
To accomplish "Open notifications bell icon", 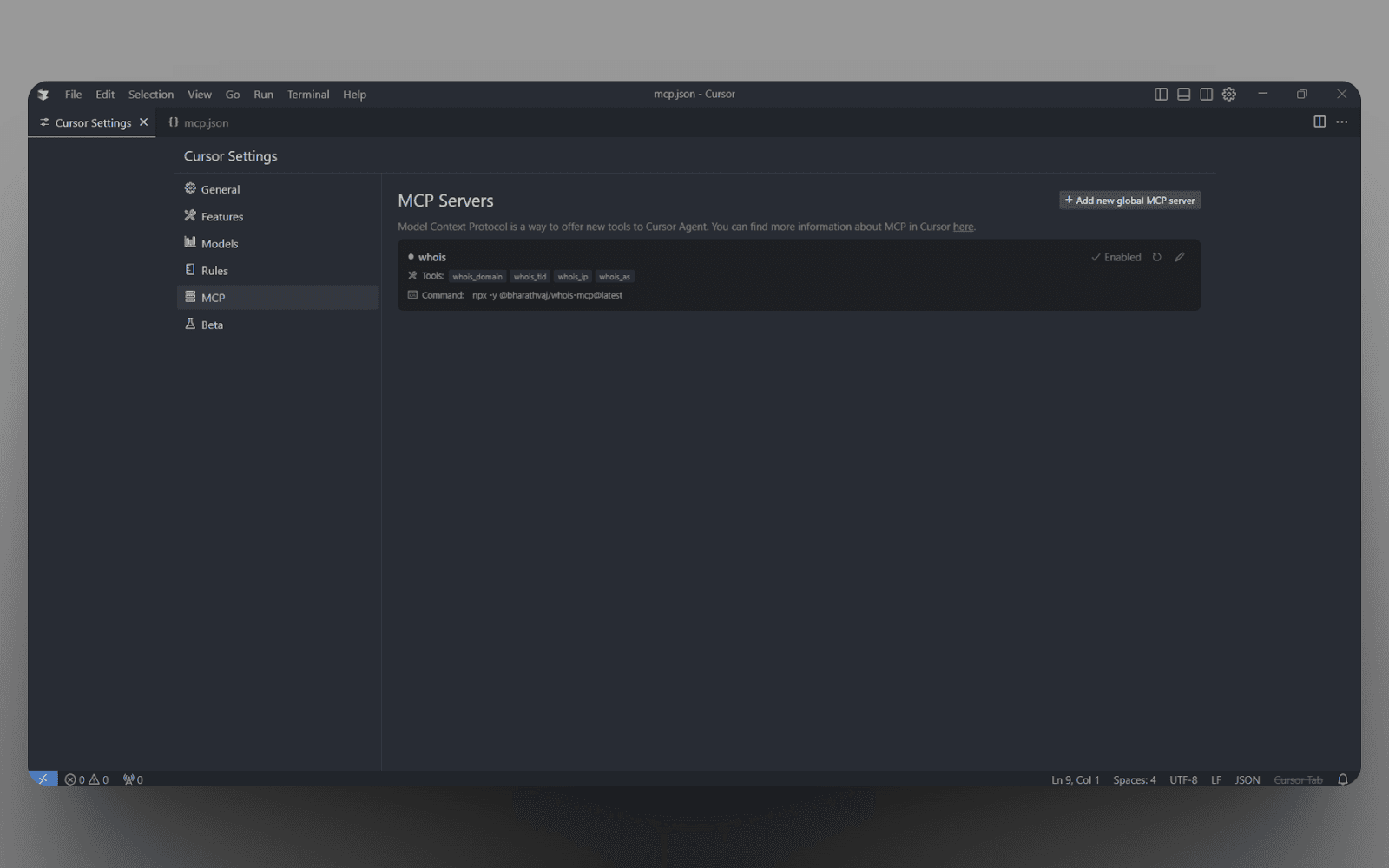I will (x=1343, y=779).
